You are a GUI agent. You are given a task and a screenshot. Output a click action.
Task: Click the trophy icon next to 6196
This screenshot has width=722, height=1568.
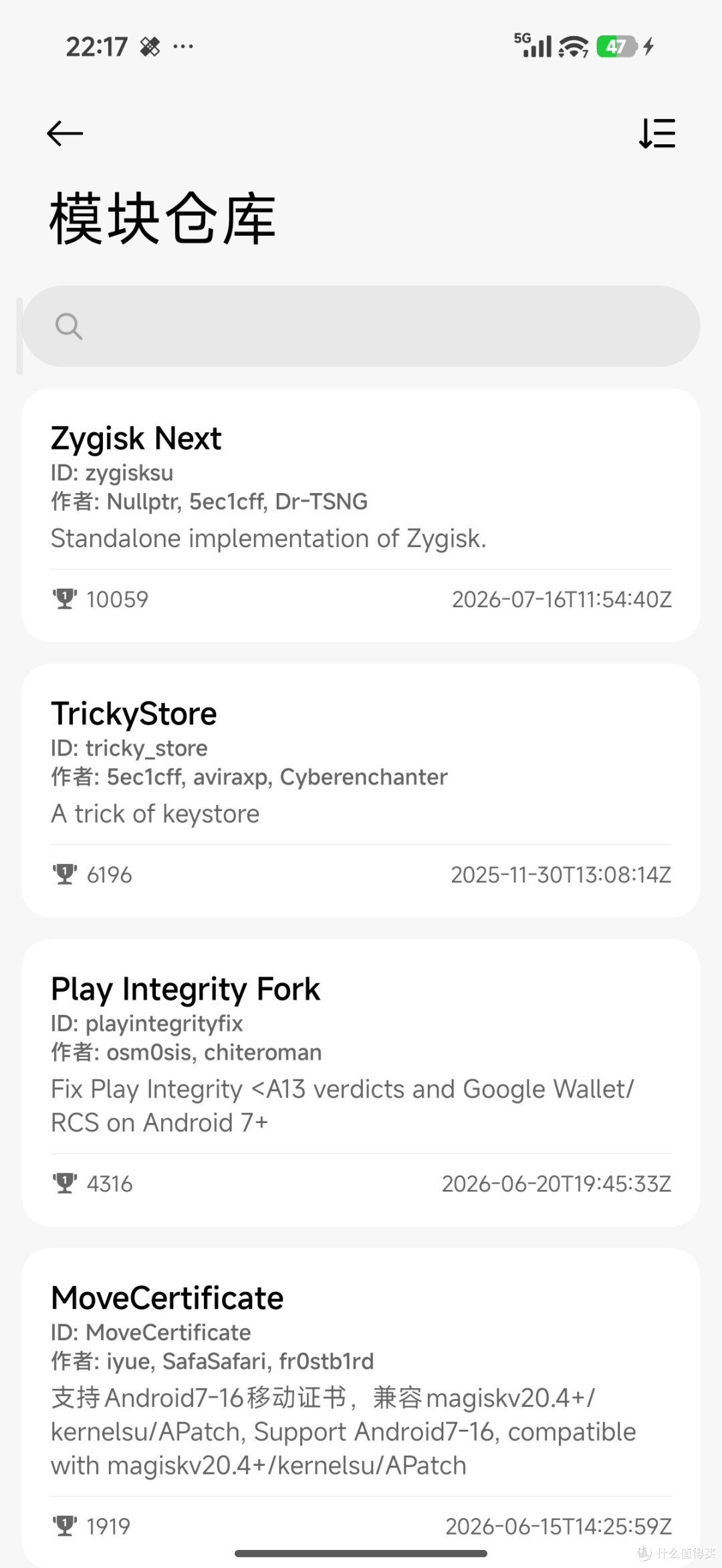pos(65,875)
